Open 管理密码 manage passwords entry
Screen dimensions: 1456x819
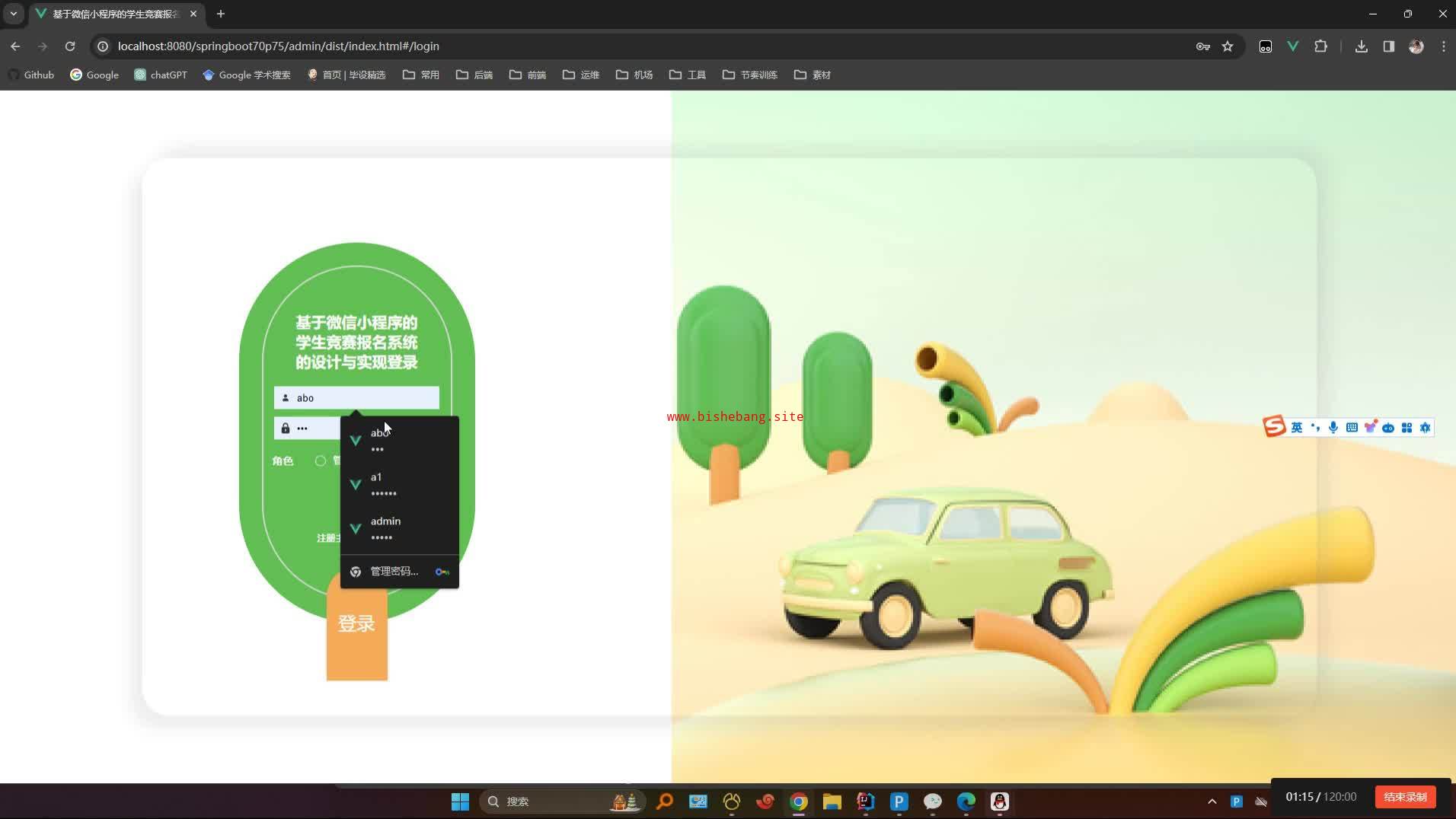tap(394, 572)
